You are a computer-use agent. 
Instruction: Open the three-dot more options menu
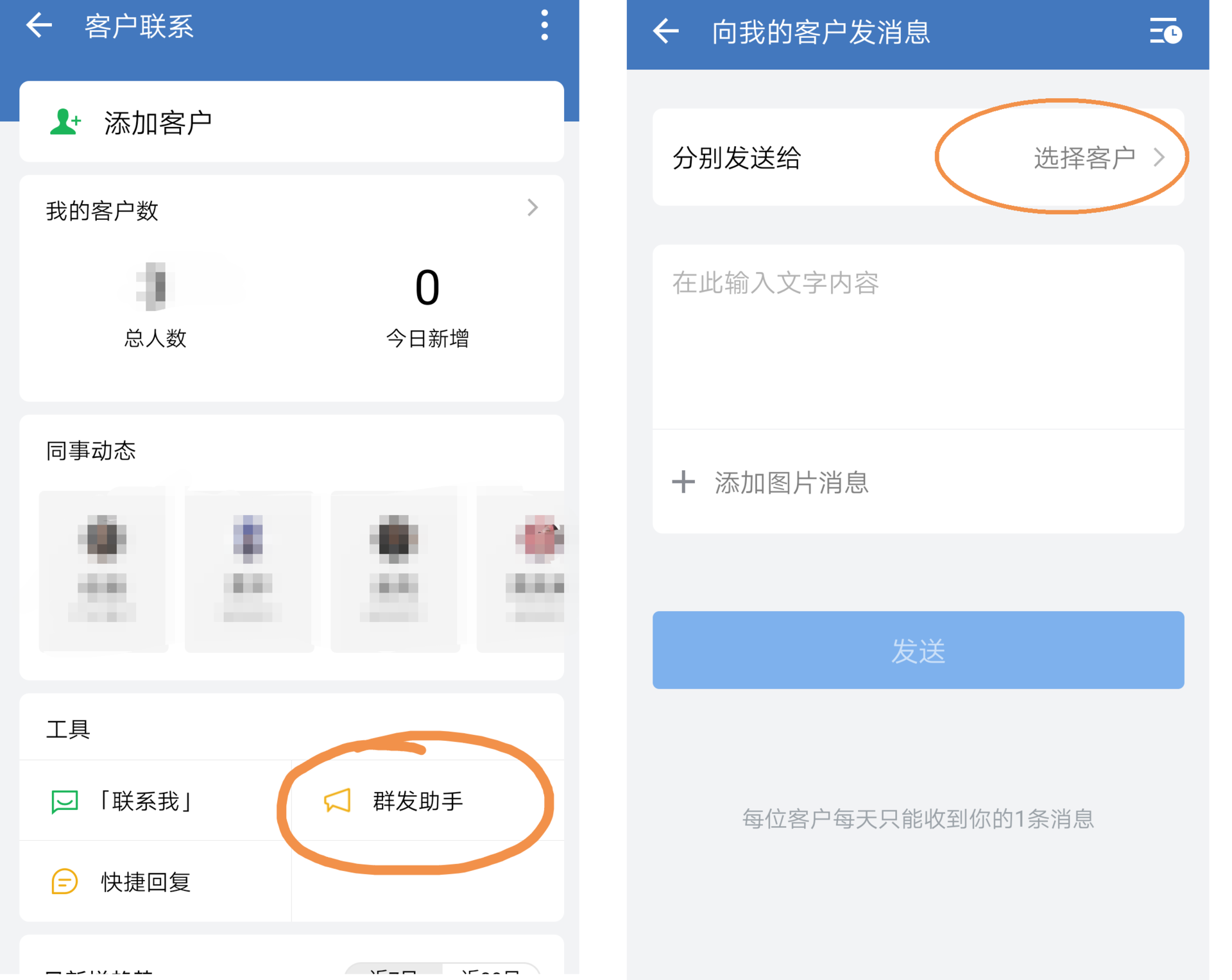(544, 26)
